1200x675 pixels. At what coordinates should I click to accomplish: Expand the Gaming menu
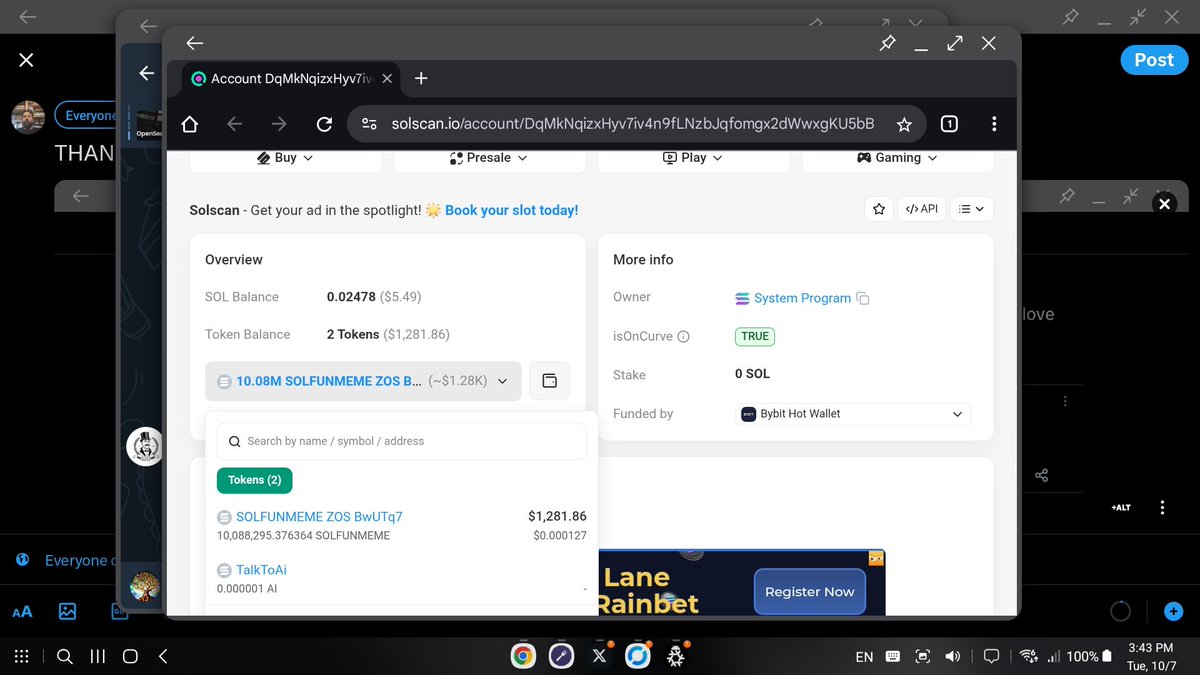[x=897, y=157]
